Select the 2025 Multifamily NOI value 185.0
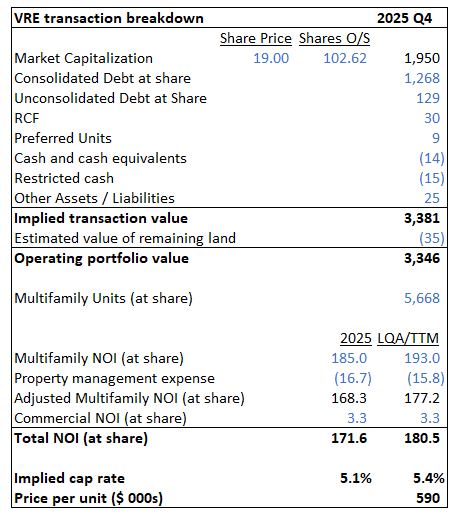 point(349,358)
